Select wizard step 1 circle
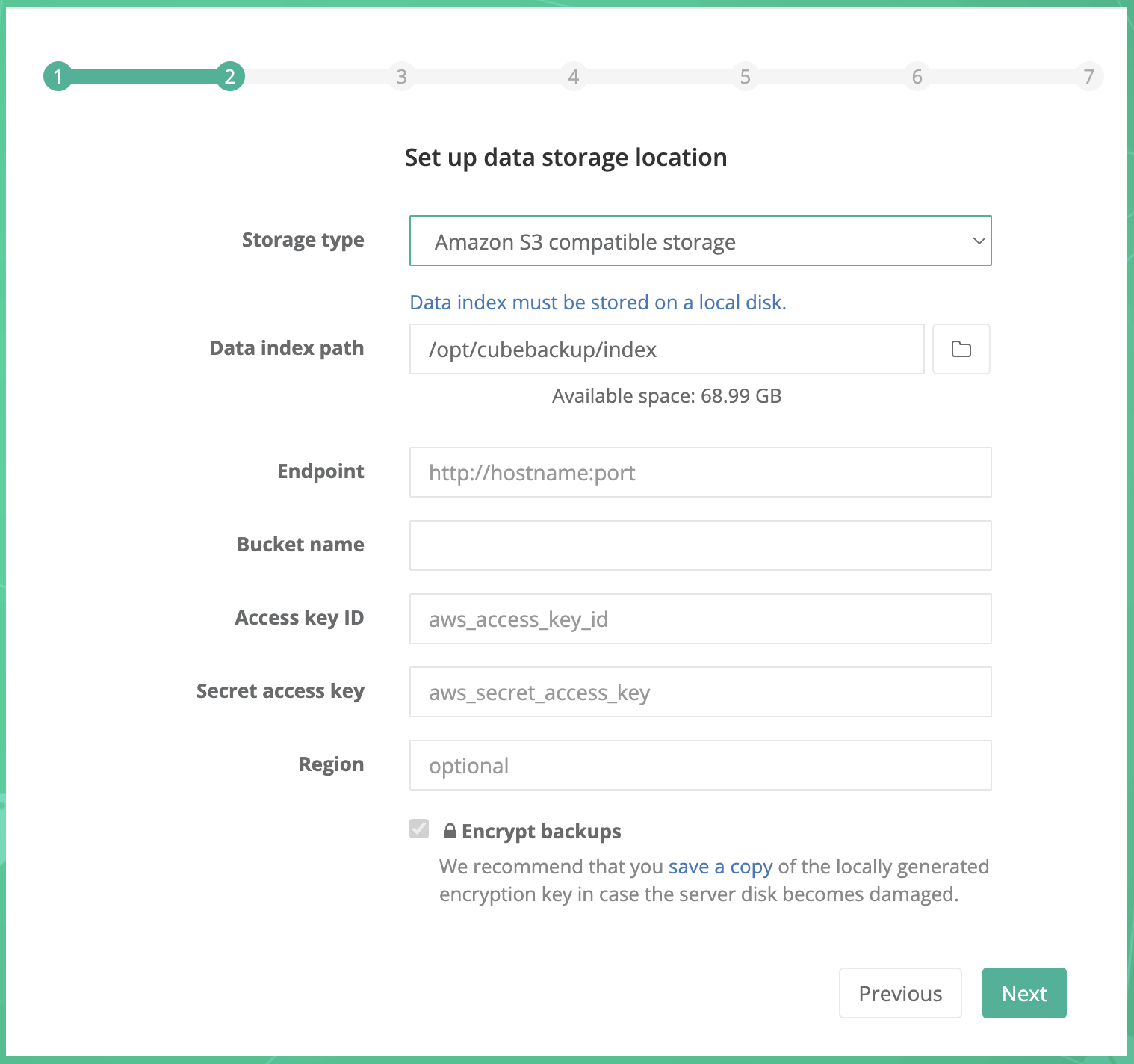The height and width of the screenshot is (1064, 1134). pos(58,76)
